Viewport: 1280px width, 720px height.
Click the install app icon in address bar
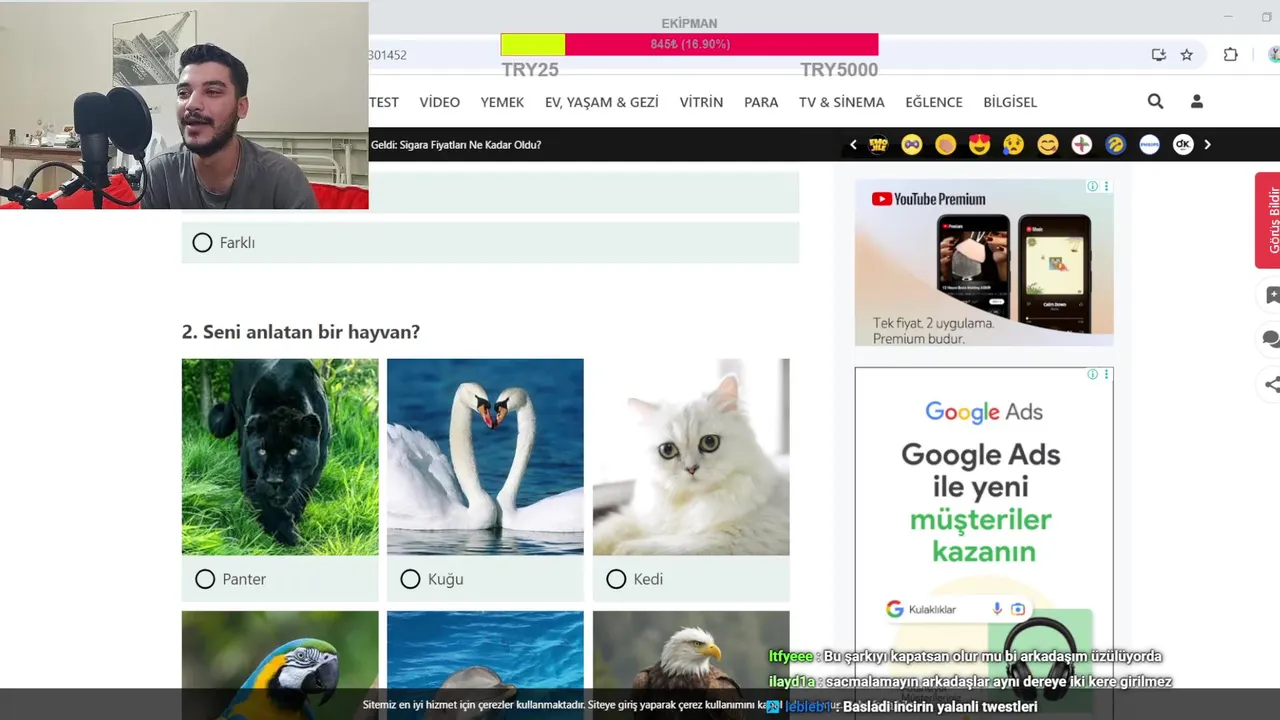tap(1158, 55)
